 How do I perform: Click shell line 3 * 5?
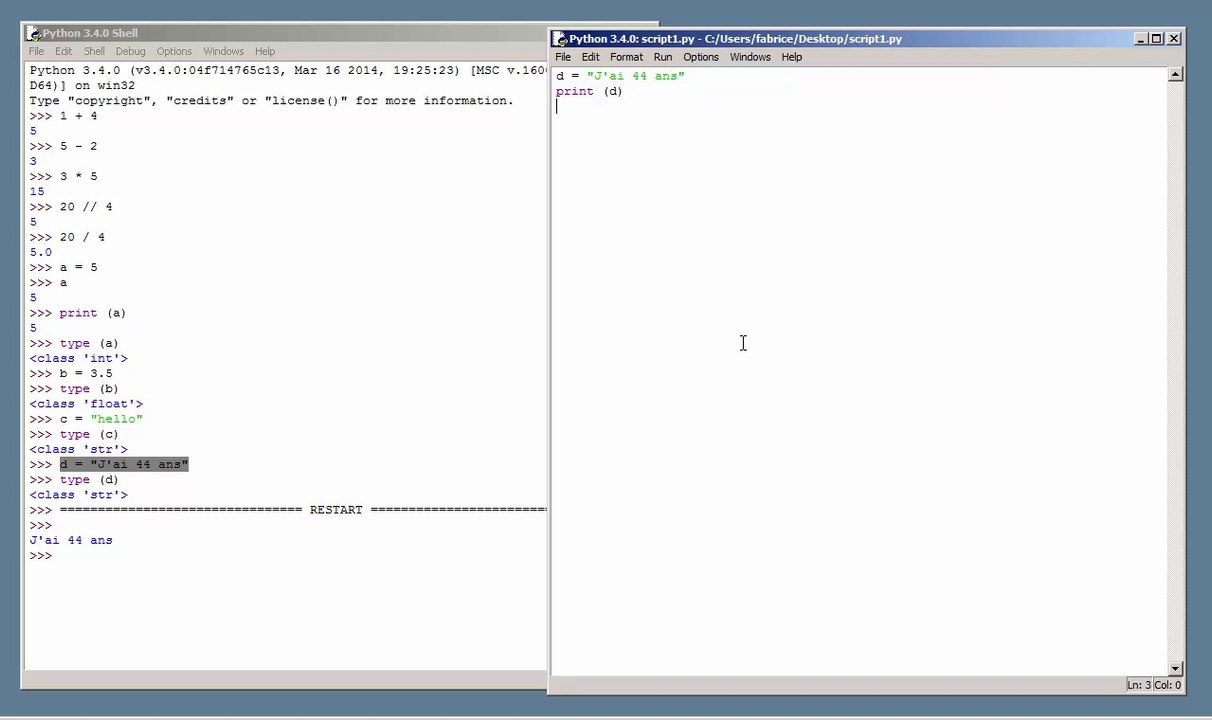[x=63, y=176]
